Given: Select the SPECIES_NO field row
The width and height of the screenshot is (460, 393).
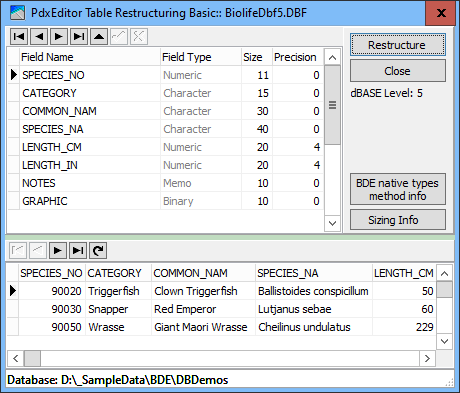Looking at the screenshot, I should [x=165, y=75].
